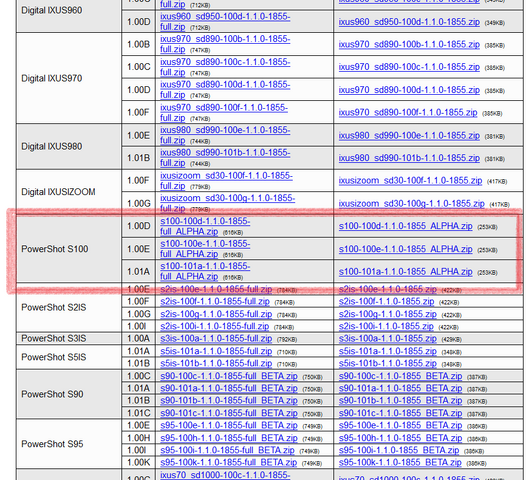Open ixus970_sd890-100f-1.1.0-1855.zip link
Viewport: 526px width, 480px height.
(x=408, y=112)
